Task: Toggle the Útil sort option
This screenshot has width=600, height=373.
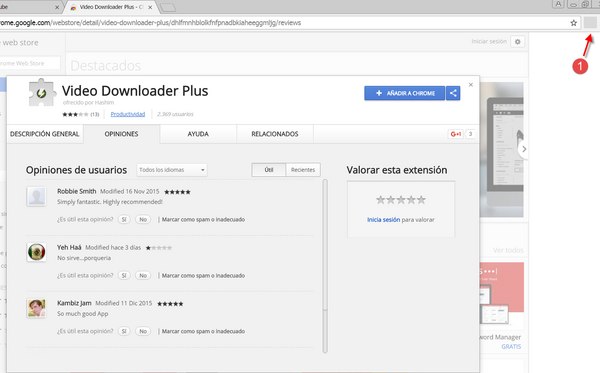Action: pos(269,170)
